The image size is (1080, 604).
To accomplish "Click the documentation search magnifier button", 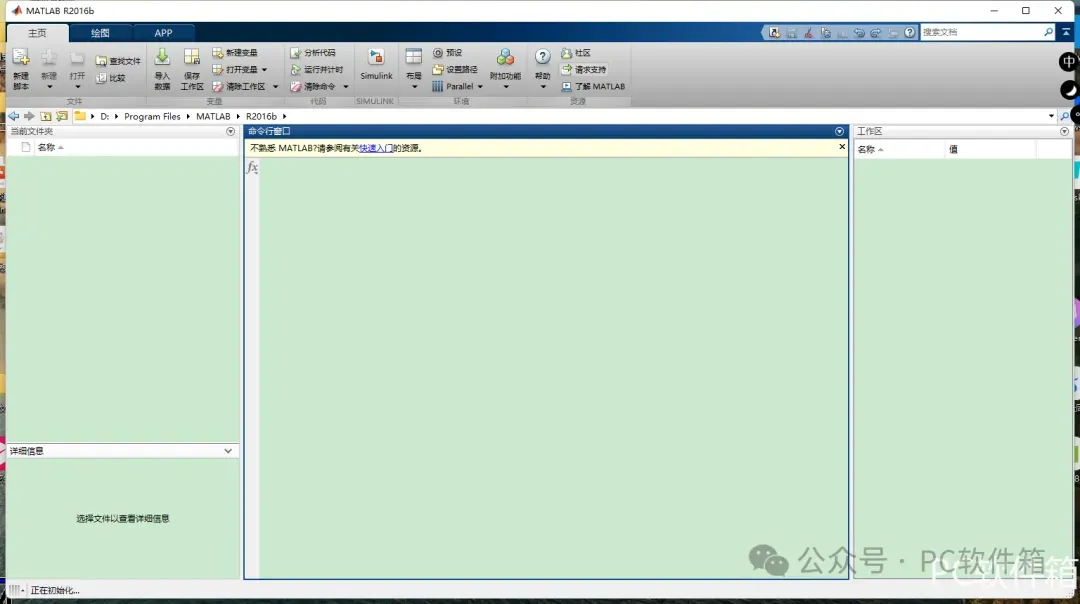I will point(1048,32).
